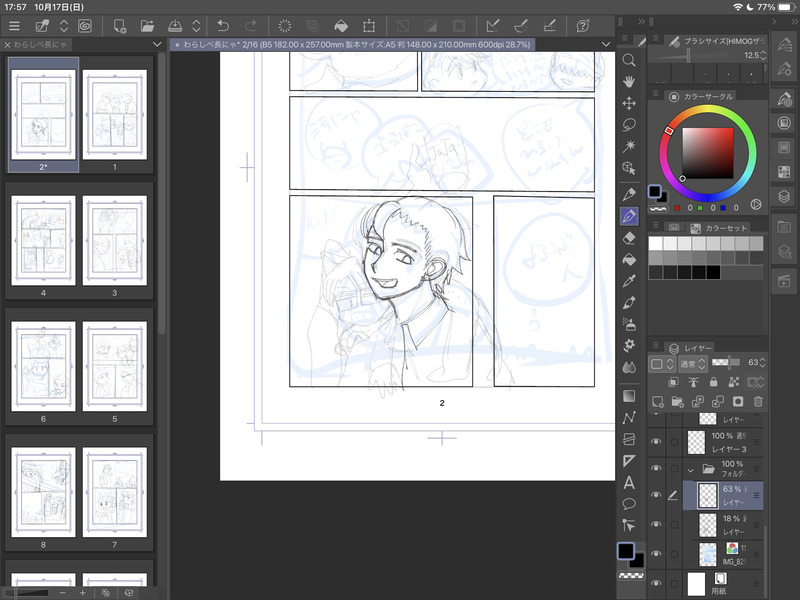800x600 pixels.
Task: Click the Redo arrow
Action: pos(251,26)
